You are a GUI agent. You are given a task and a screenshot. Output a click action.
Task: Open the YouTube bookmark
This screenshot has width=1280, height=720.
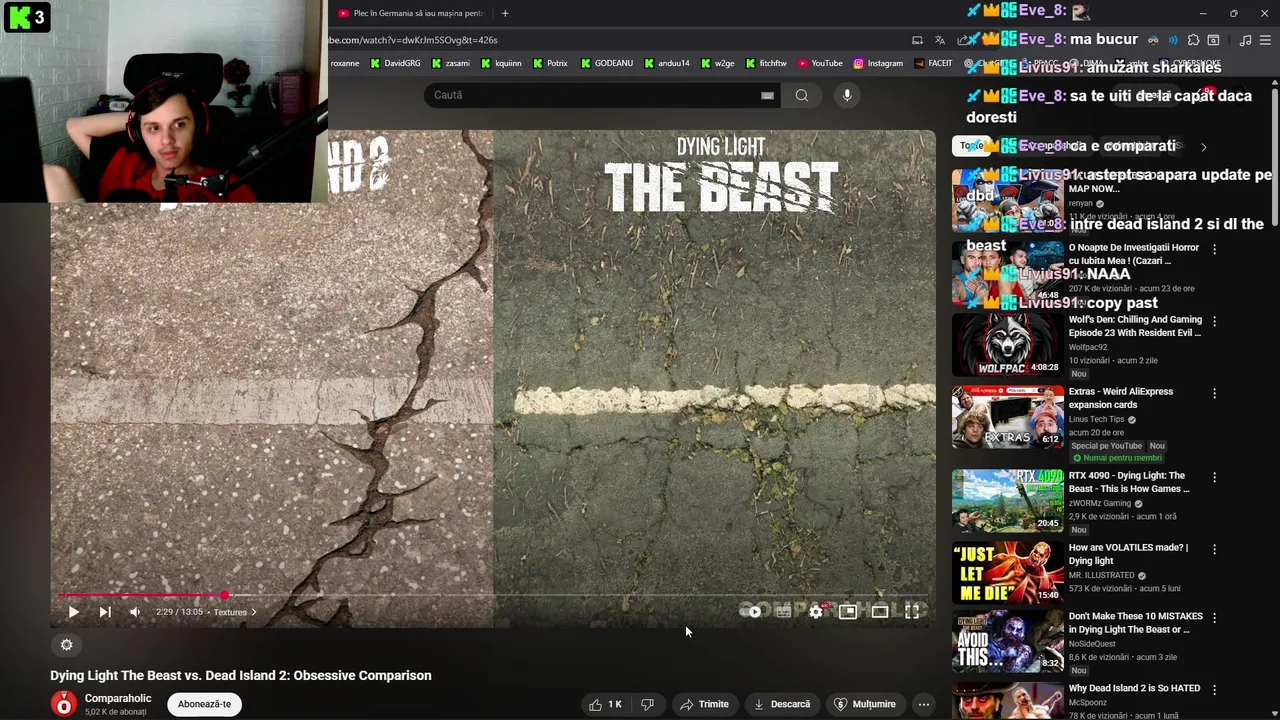pyautogui.click(x=820, y=63)
